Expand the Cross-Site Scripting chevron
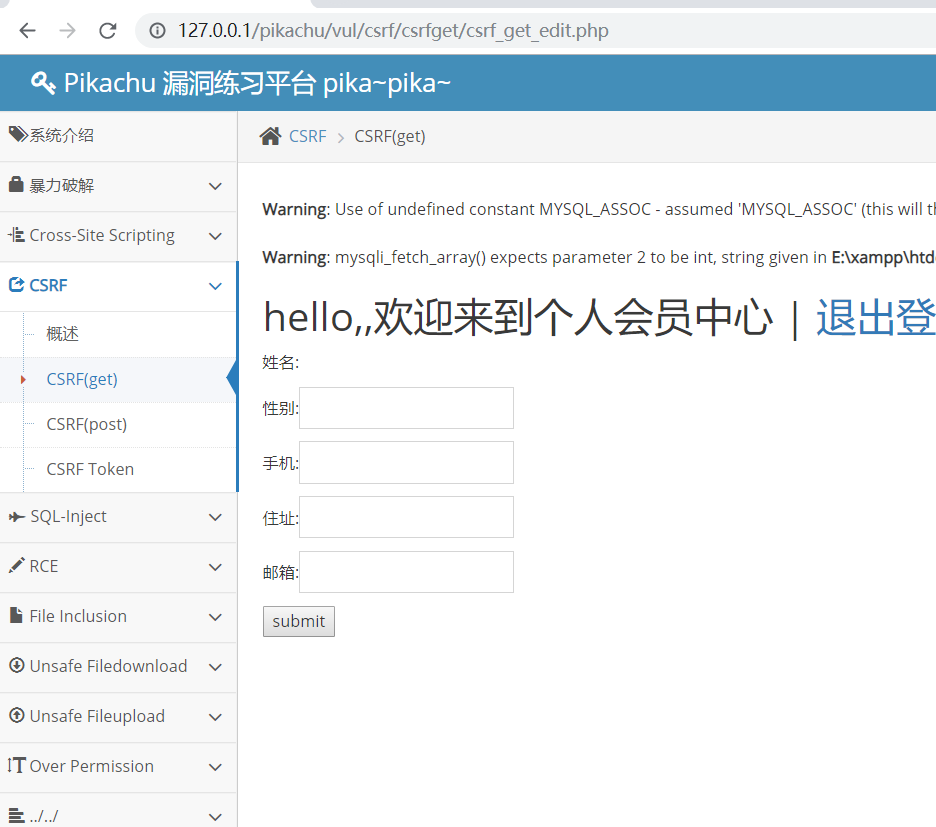 point(215,236)
